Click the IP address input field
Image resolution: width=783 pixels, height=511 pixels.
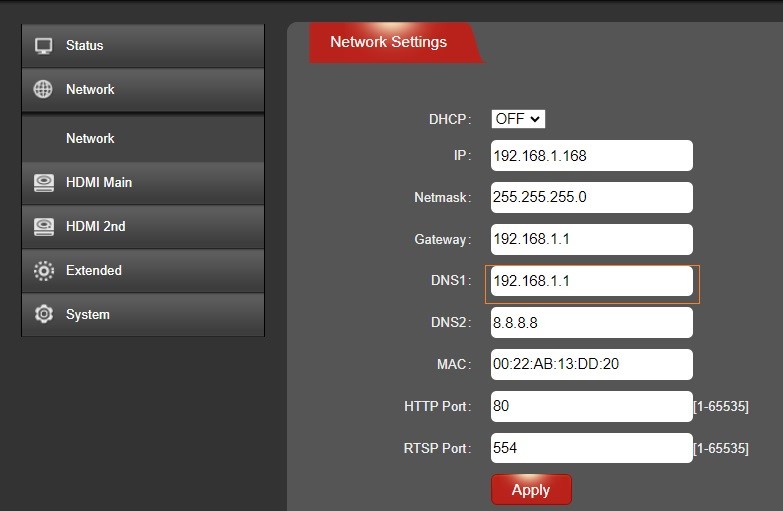click(x=591, y=156)
